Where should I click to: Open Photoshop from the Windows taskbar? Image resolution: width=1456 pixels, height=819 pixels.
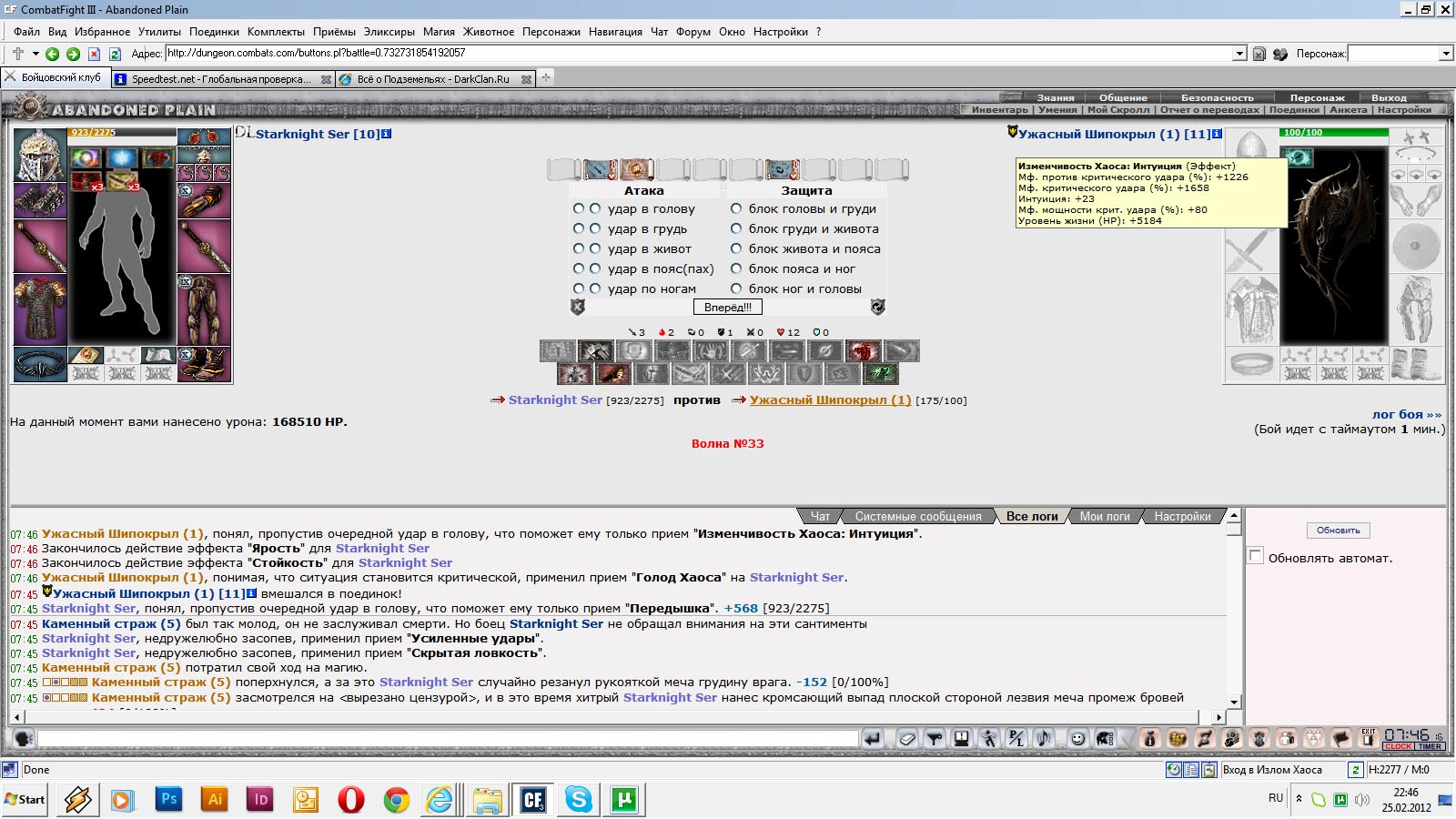pos(168,800)
